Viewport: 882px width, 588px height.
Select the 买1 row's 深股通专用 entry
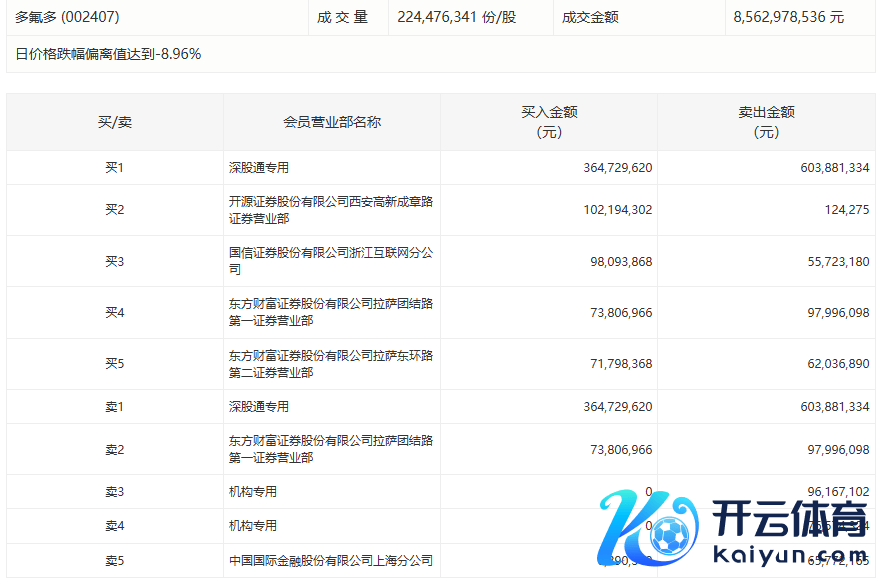coord(259,168)
